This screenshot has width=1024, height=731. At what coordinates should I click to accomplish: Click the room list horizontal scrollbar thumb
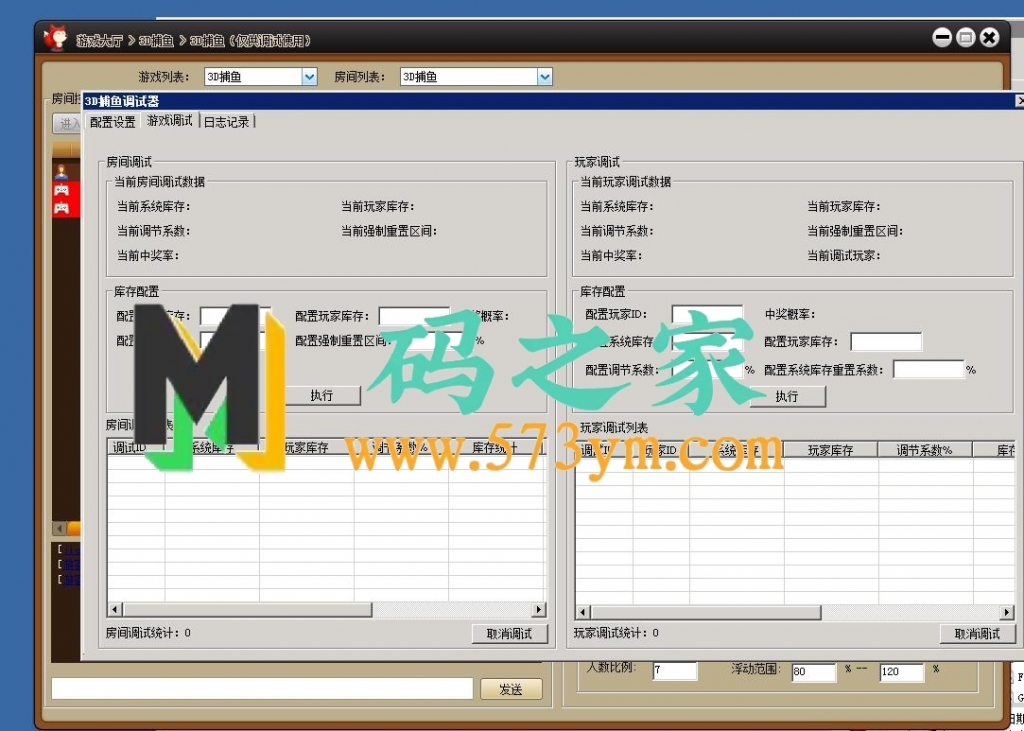pyautogui.click(x=247, y=609)
